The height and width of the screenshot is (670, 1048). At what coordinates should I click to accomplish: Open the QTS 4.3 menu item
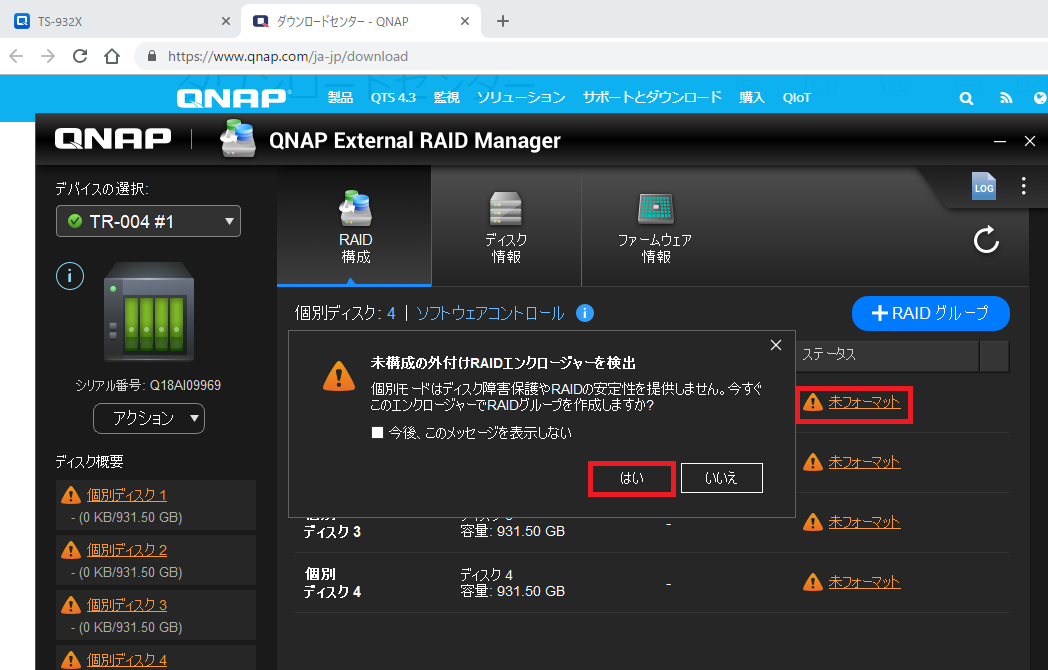(393, 98)
